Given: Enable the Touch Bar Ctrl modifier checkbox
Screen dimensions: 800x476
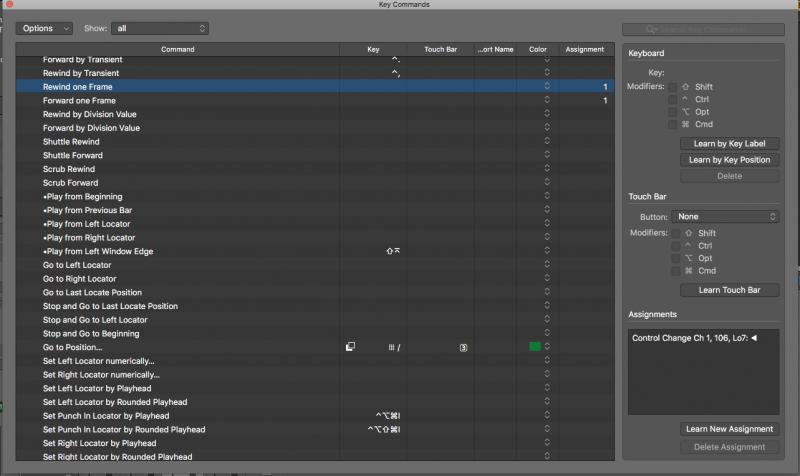Looking at the screenshot, I should (676, 246).
